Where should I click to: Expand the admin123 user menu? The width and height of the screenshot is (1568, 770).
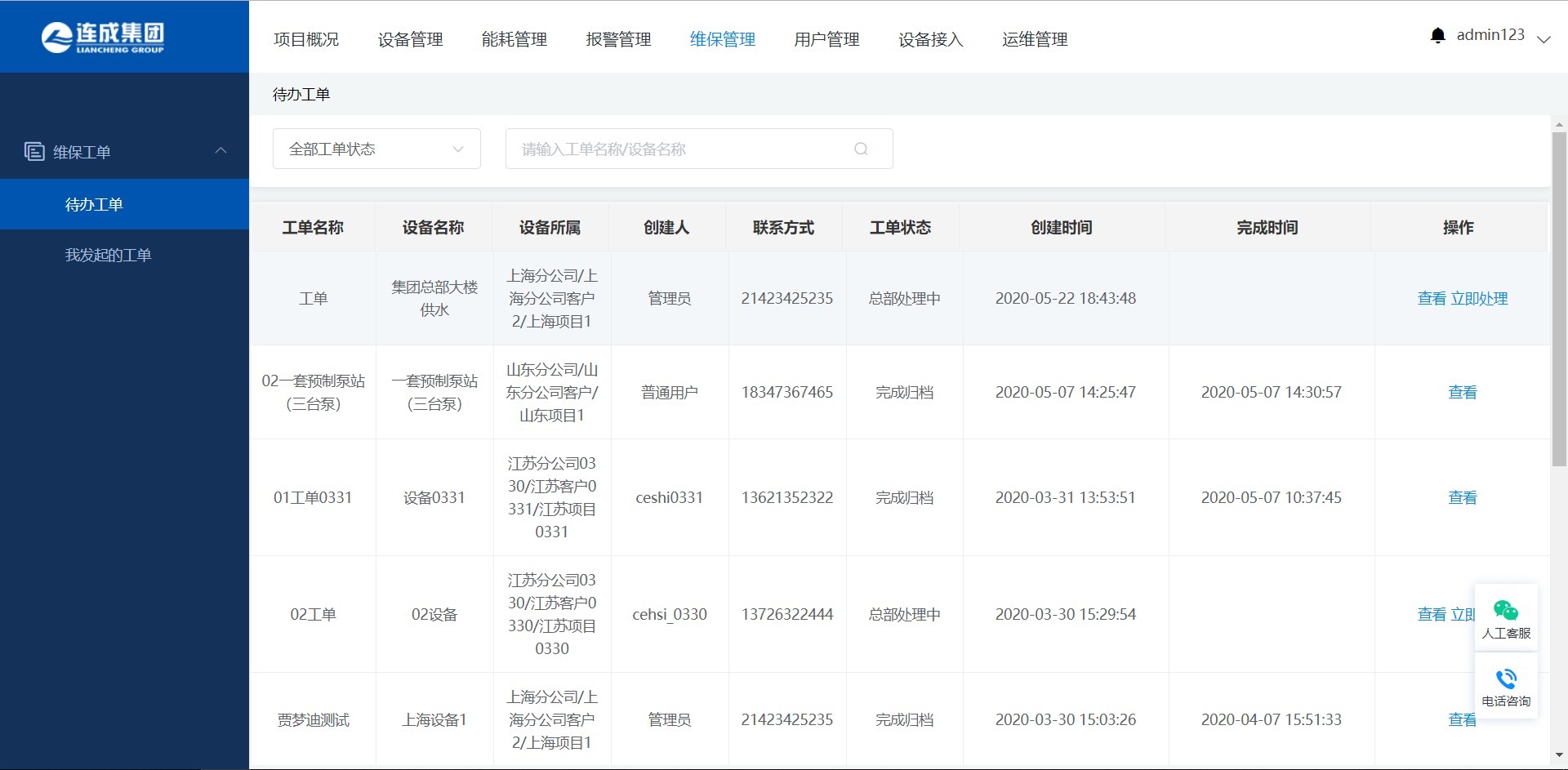pos(1543,39)
